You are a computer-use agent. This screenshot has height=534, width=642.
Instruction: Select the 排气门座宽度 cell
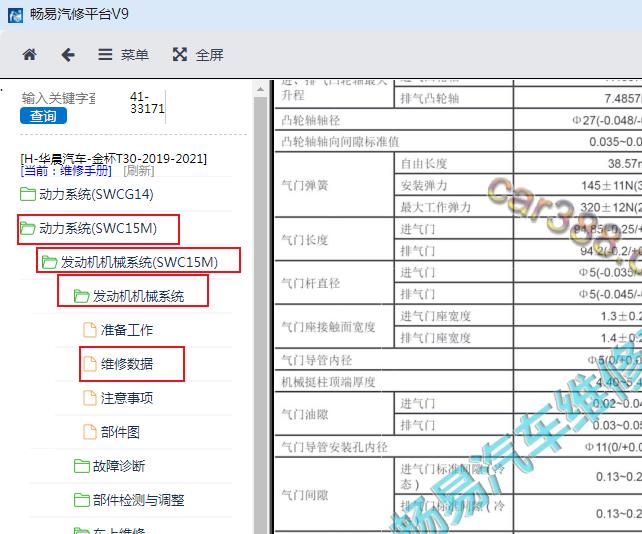click(454, 338)
